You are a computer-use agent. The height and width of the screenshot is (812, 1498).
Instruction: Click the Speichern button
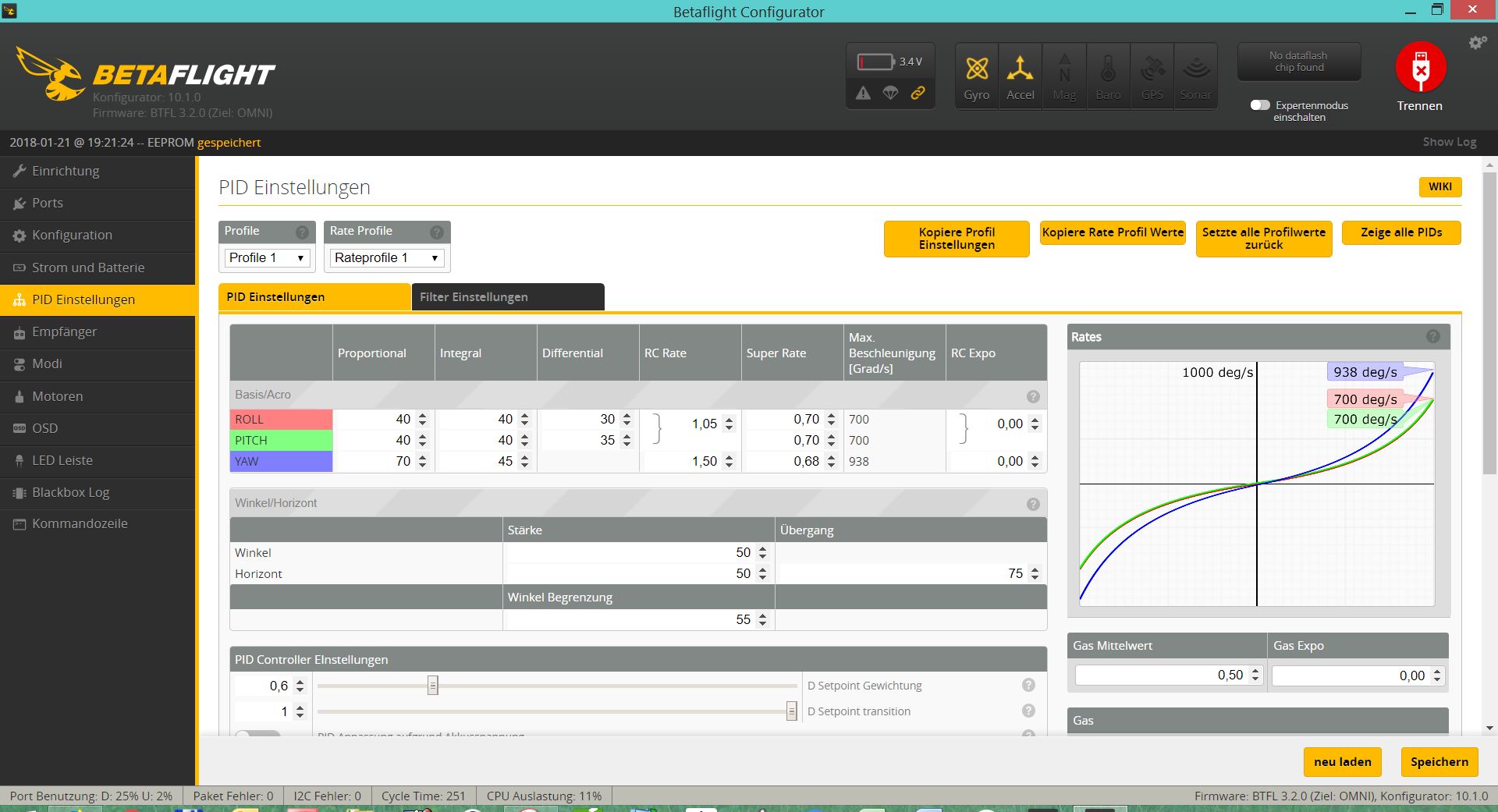(1439, 762)
